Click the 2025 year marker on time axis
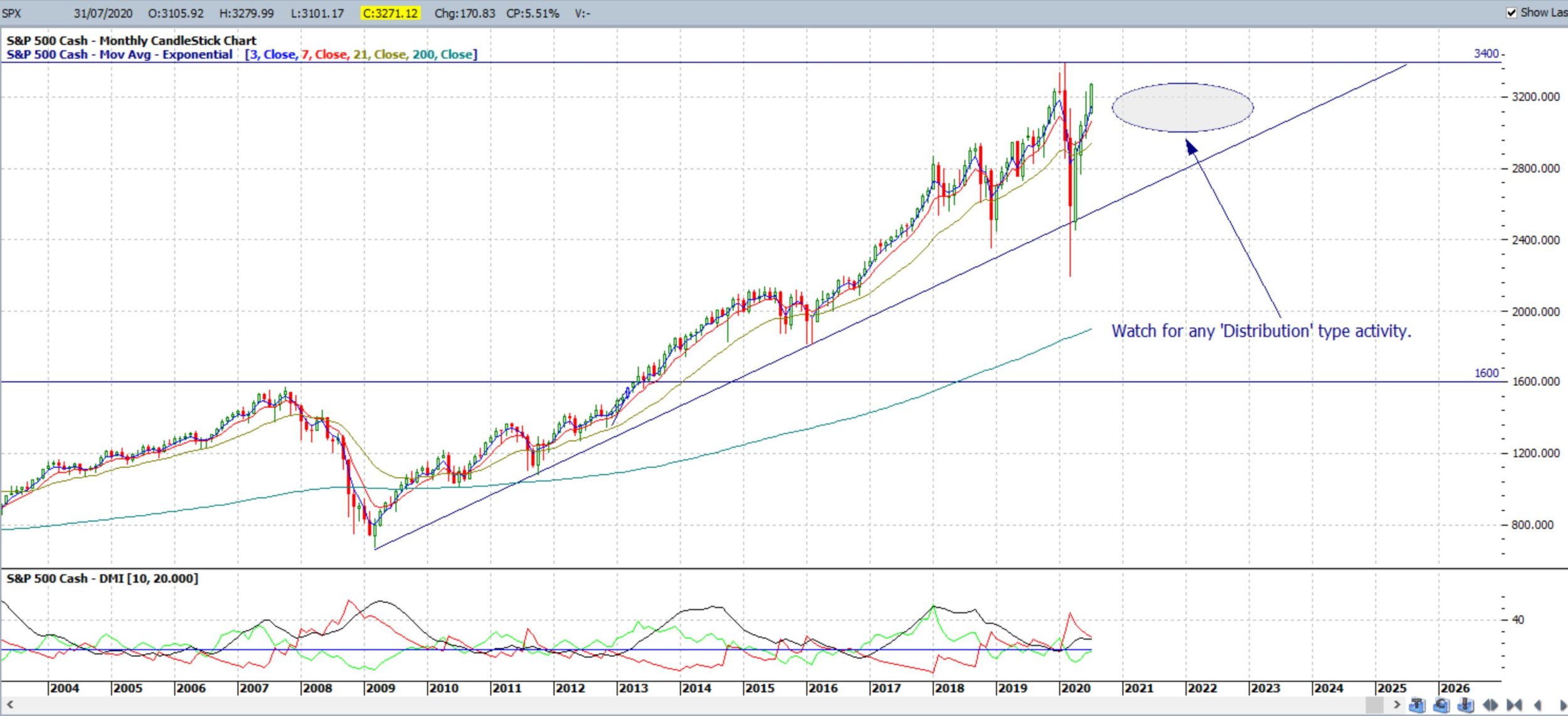The width and height of the screenshot is (1568, 716). 1392,688
